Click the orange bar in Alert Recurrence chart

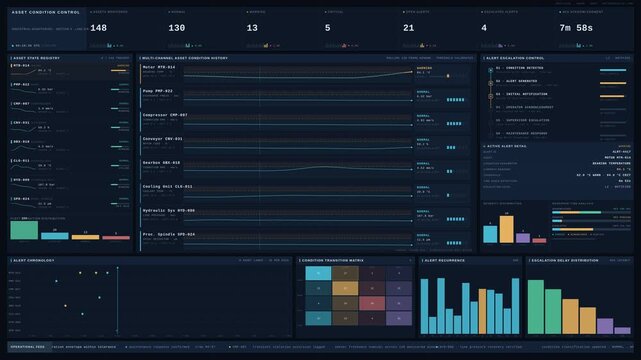point(482,311)
